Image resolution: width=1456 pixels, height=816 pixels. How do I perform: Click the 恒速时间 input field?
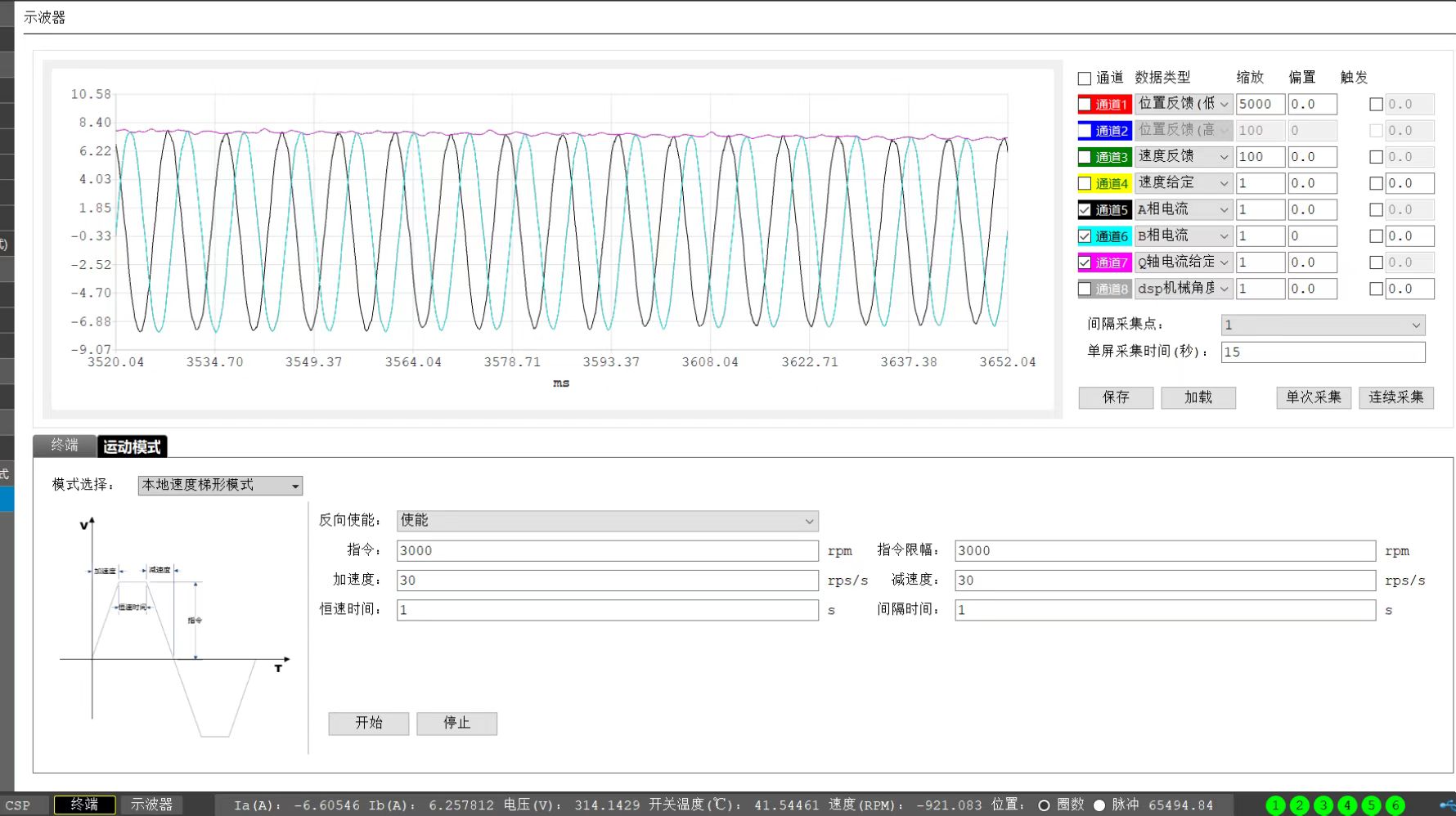[x=607, y=610]
